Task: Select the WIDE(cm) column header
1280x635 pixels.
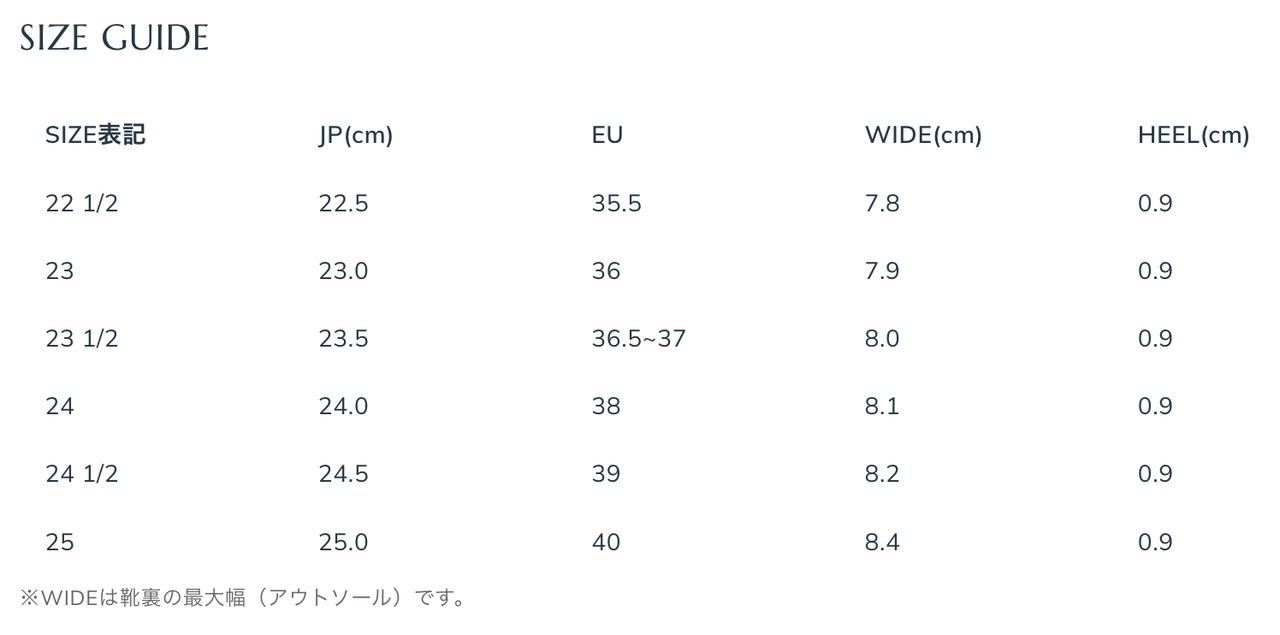Action: point(923,136)
